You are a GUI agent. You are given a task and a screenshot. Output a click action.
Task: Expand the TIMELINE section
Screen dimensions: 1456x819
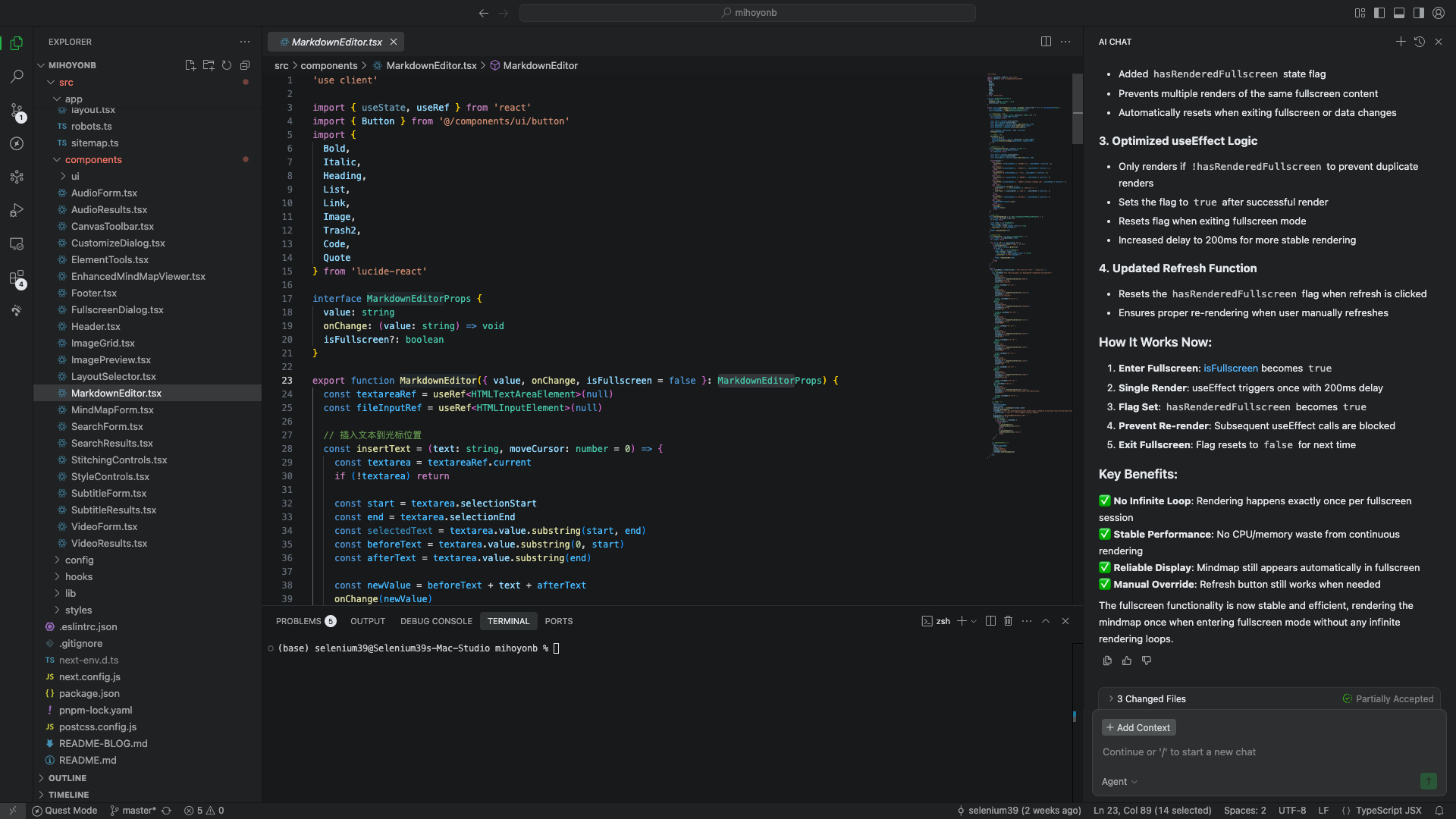coord(68,795)
